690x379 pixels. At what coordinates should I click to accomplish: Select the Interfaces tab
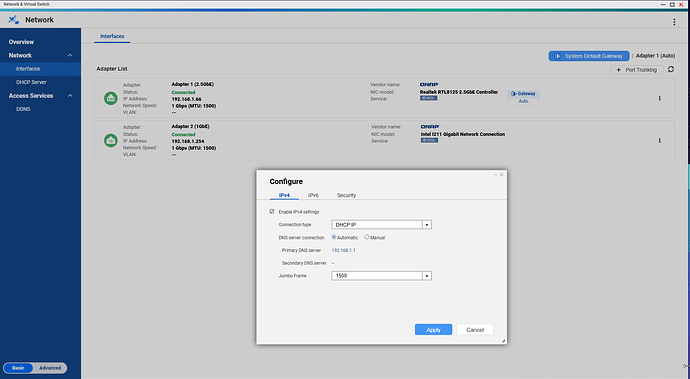112,37
